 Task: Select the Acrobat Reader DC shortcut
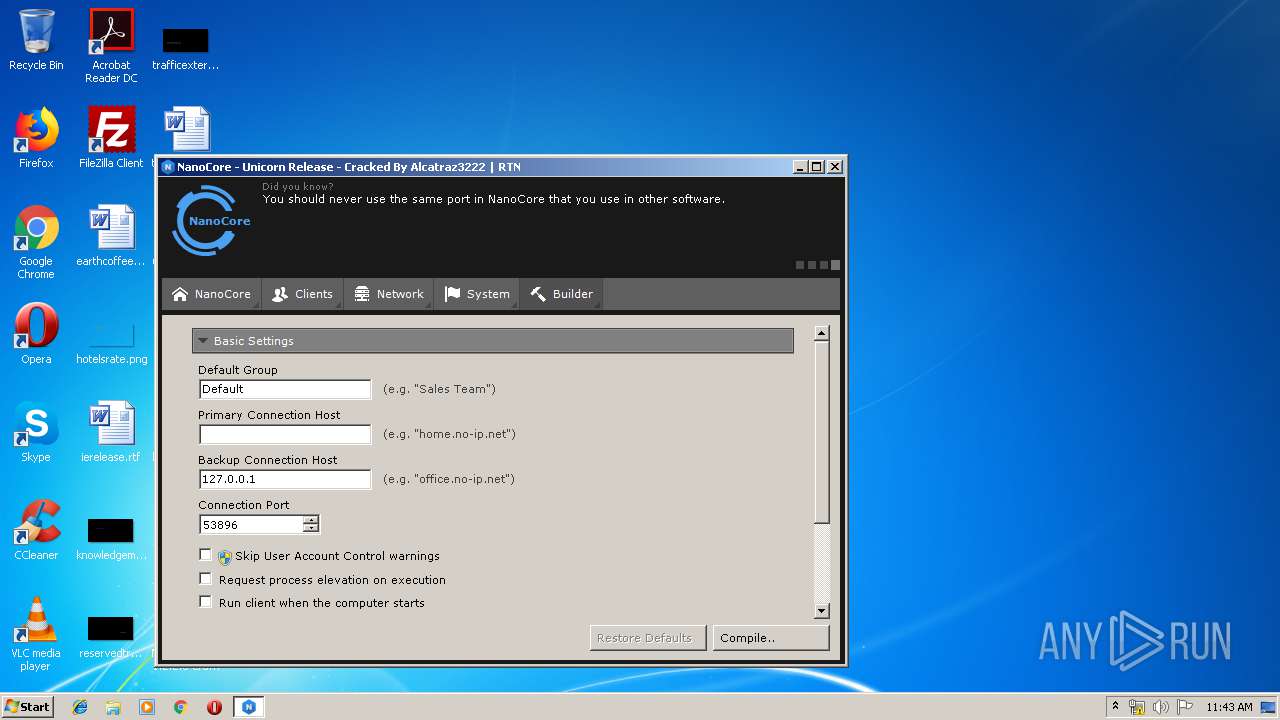(111, 46)
